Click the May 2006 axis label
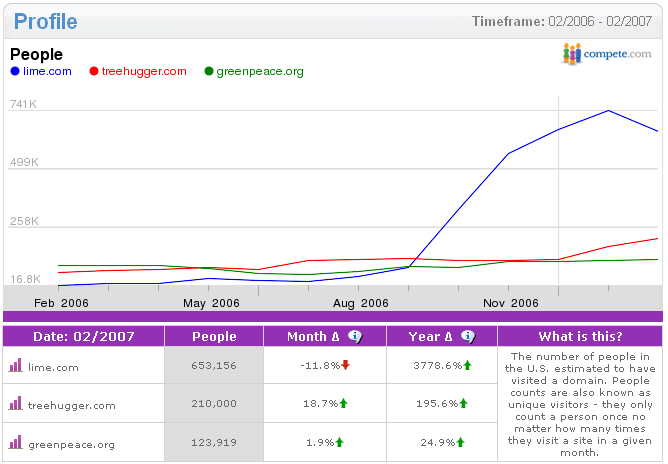Viewport: 668px width, 464px height. click(x=211, y=303)
